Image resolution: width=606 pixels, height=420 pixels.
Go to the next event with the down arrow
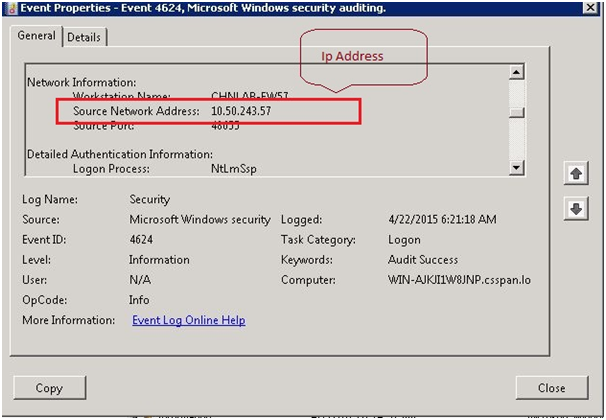coord(576,209)
